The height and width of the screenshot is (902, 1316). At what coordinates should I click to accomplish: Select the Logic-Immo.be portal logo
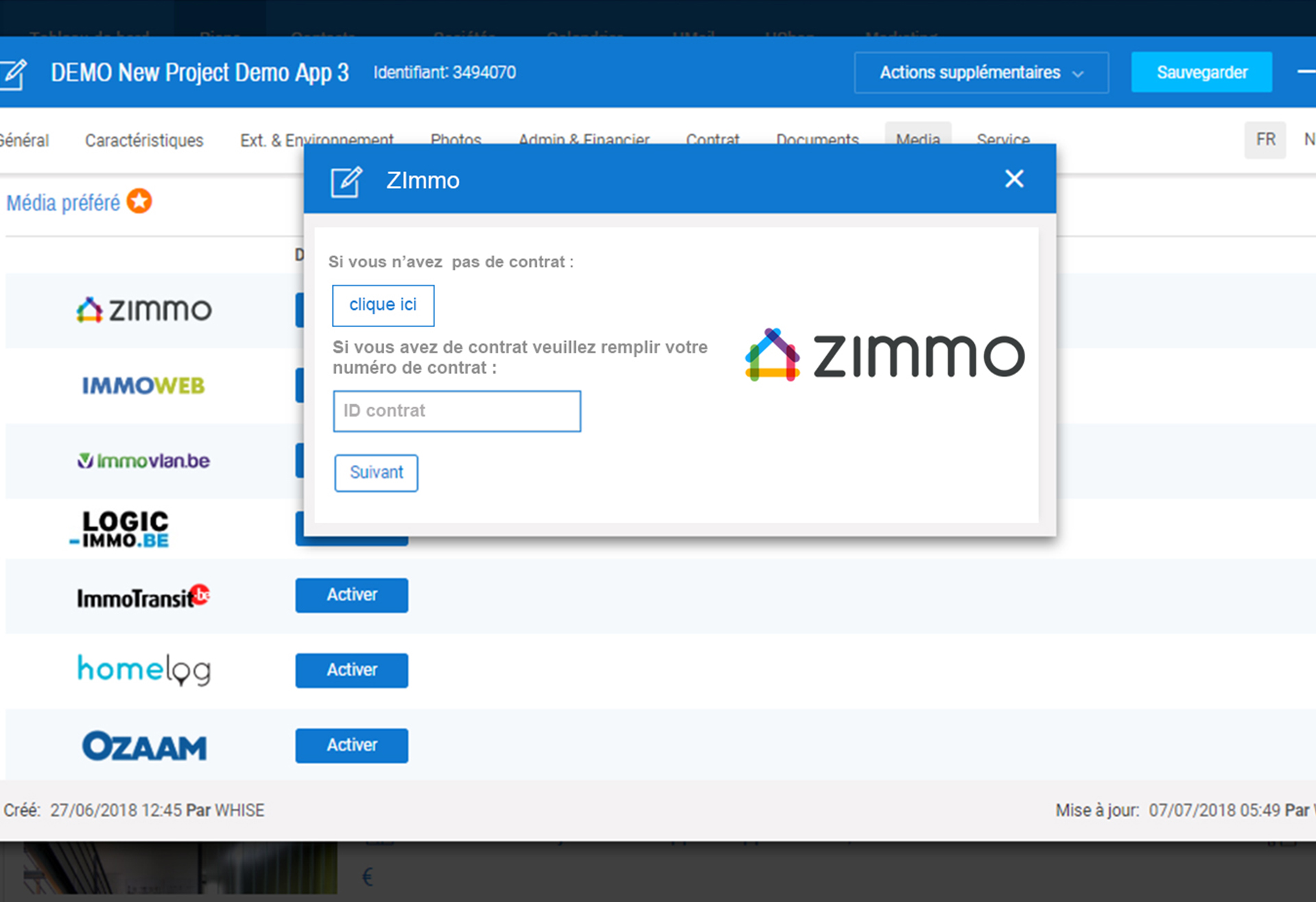pos(121,529)
